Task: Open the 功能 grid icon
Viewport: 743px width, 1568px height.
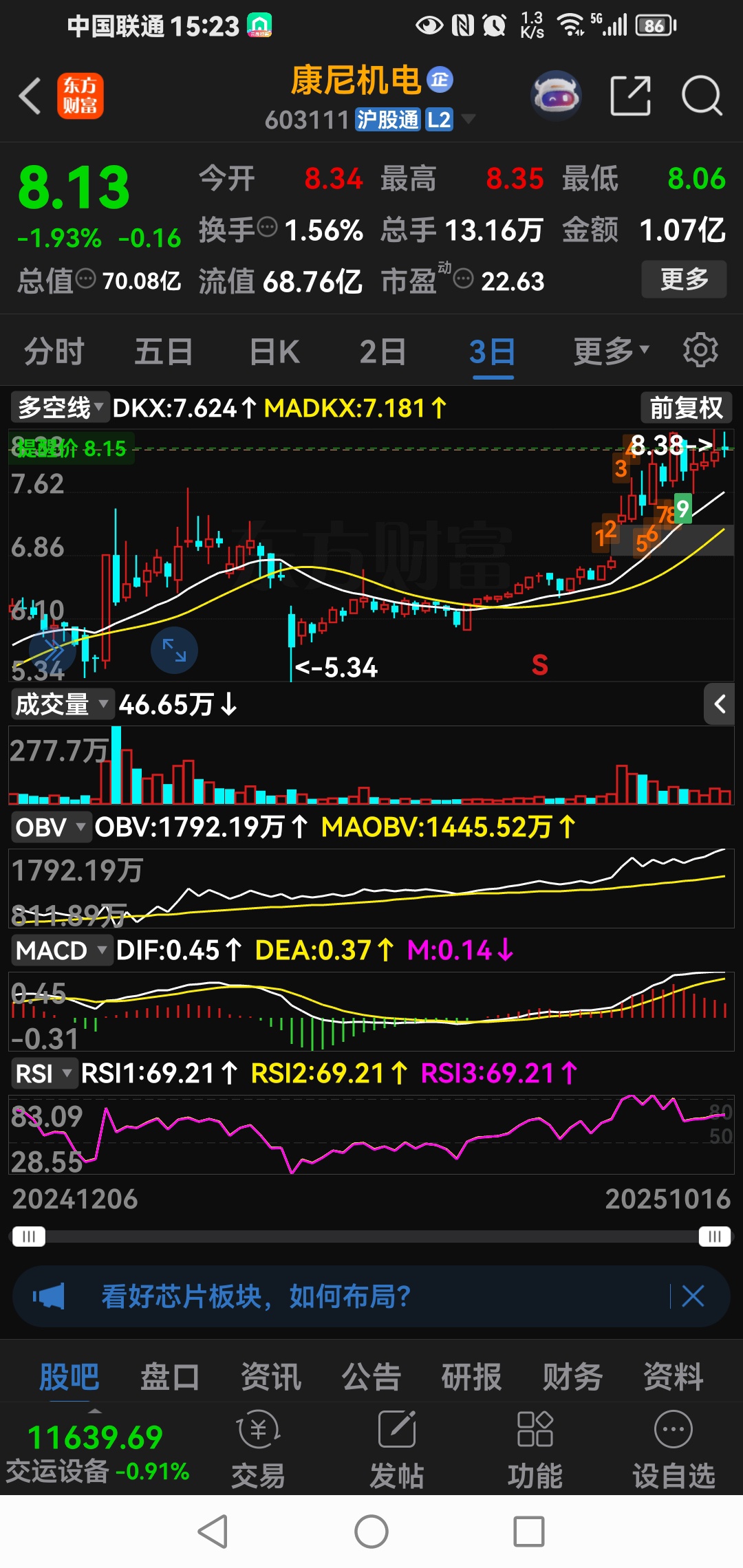Action: [535, 1429]
